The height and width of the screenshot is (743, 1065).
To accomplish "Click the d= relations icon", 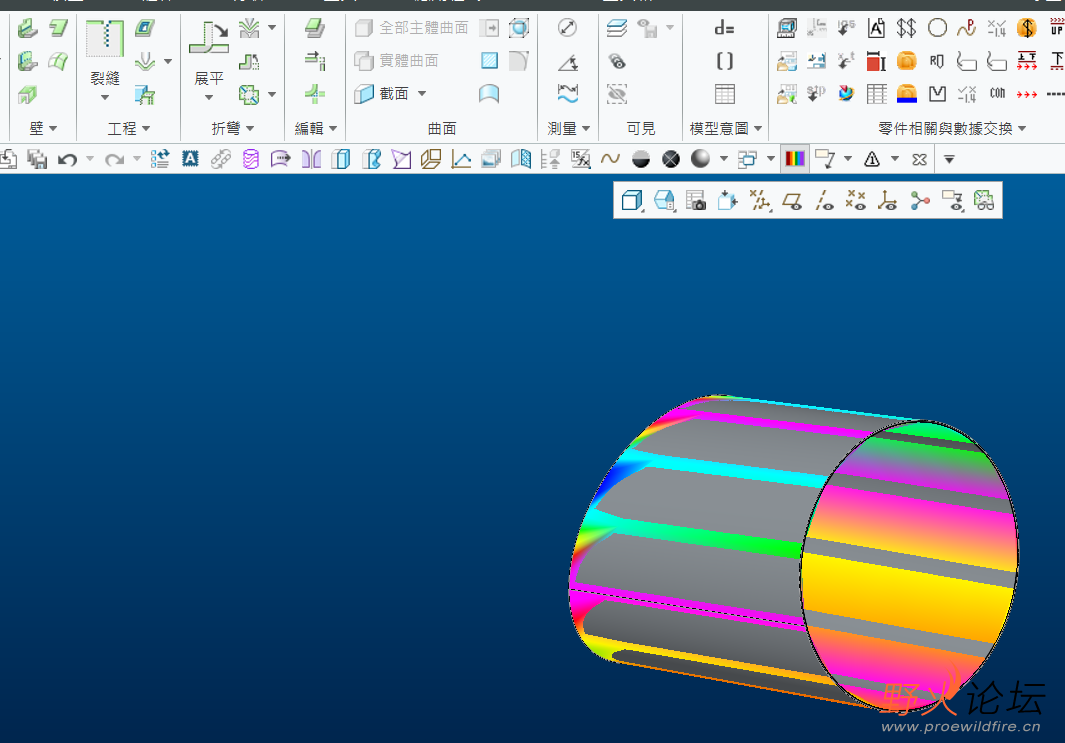I will tap(725, 28).
